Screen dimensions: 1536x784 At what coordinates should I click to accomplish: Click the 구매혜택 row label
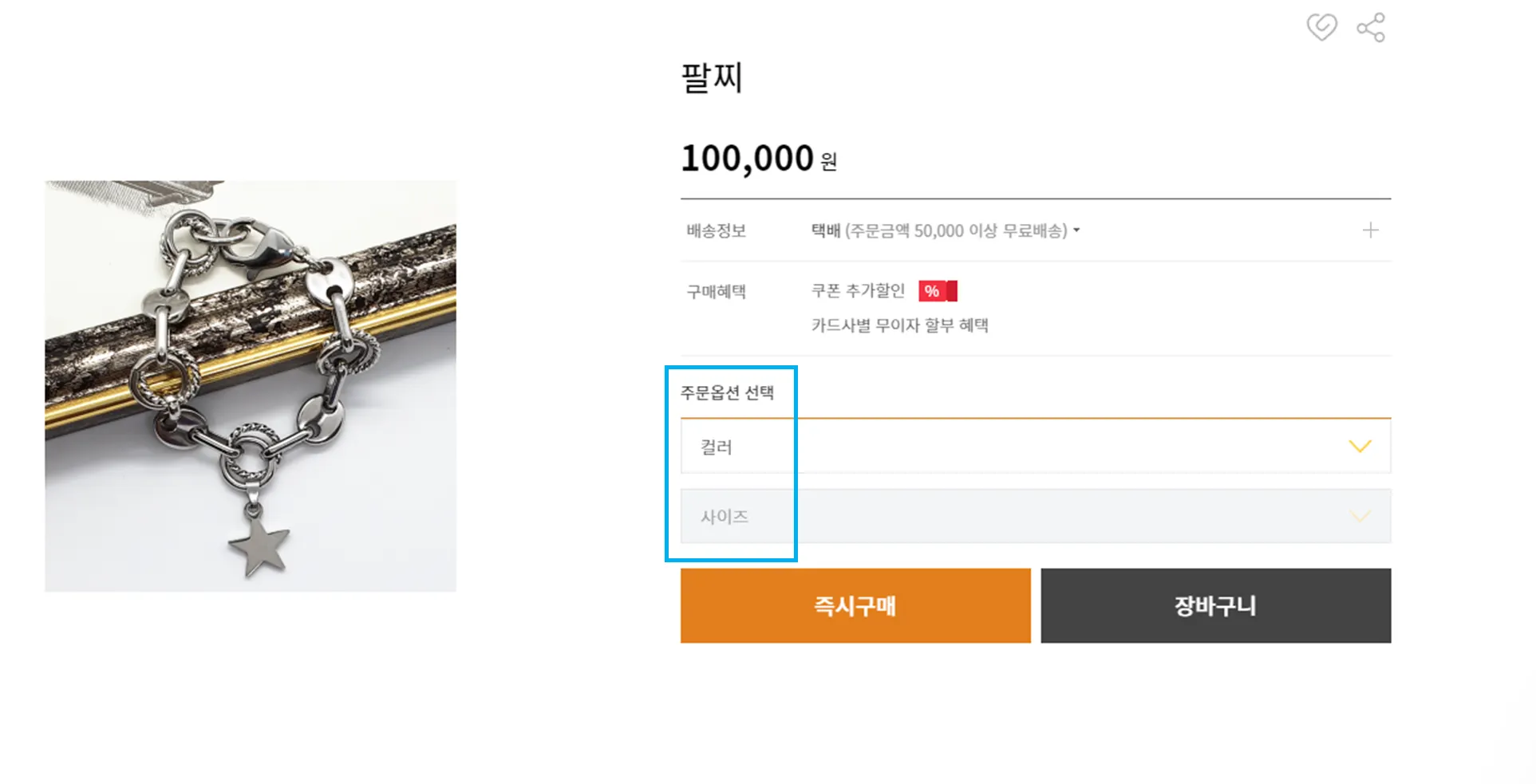(x=716, y=292)
